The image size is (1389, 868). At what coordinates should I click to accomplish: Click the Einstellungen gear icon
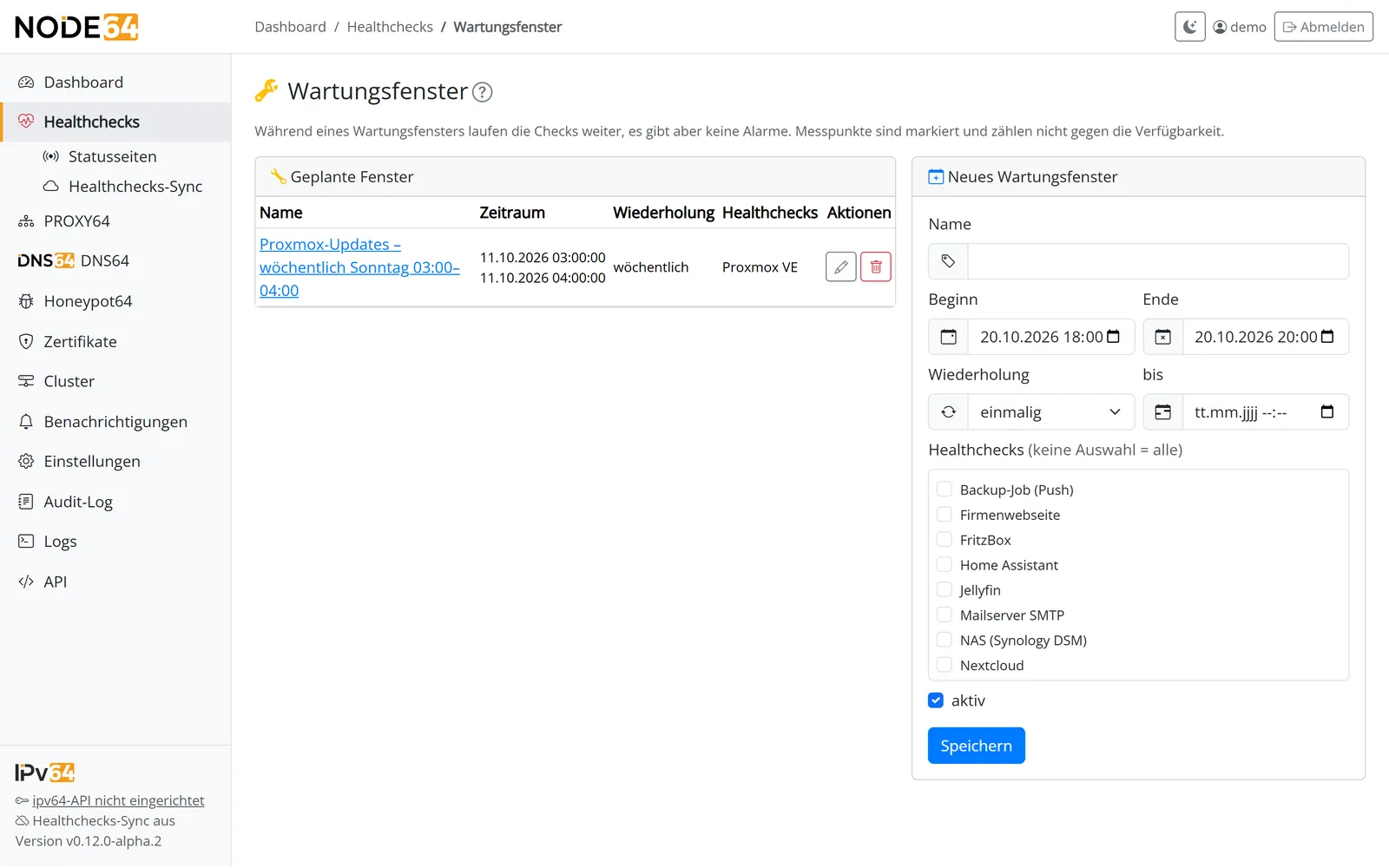(x=26, y=461)
